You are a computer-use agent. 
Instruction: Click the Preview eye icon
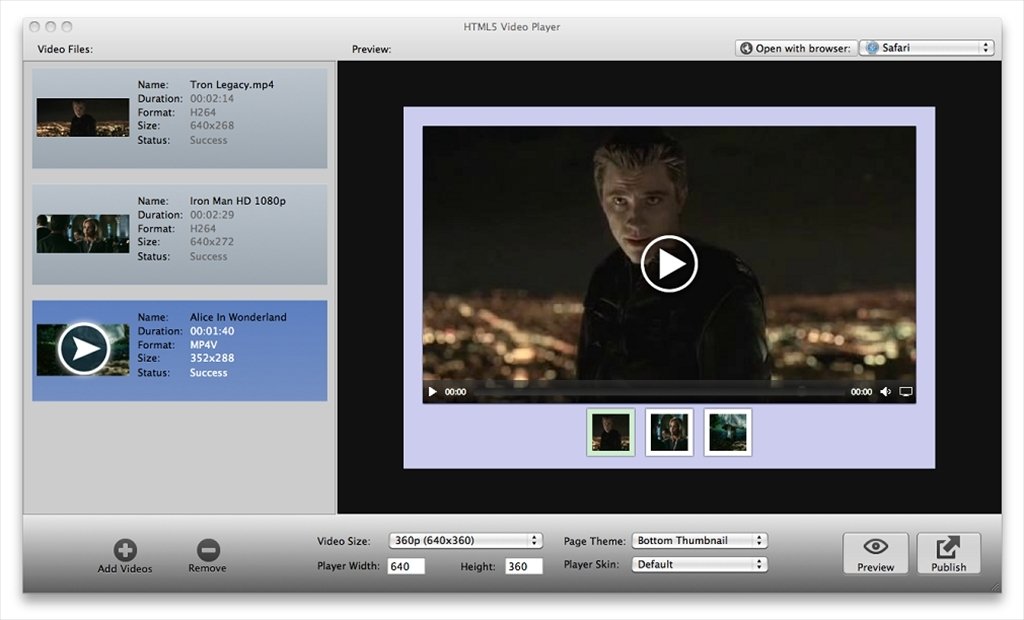point(875,547)
